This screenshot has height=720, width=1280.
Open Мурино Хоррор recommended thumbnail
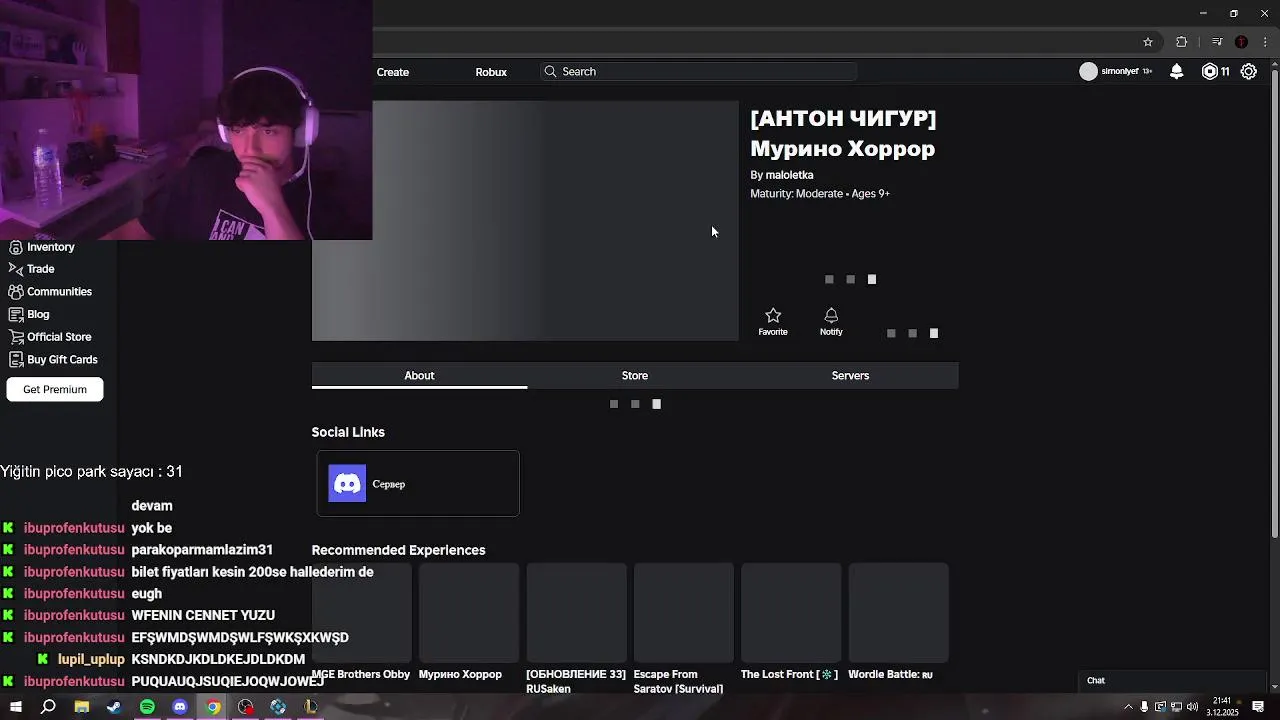[469, 613]
